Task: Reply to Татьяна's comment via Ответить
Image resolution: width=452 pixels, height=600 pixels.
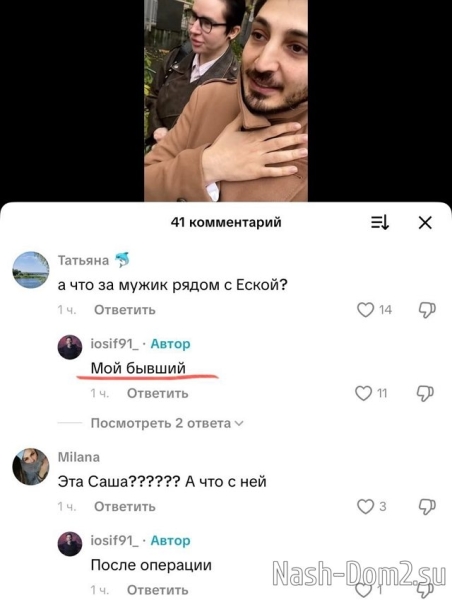Action: click(x=125, y=310)
